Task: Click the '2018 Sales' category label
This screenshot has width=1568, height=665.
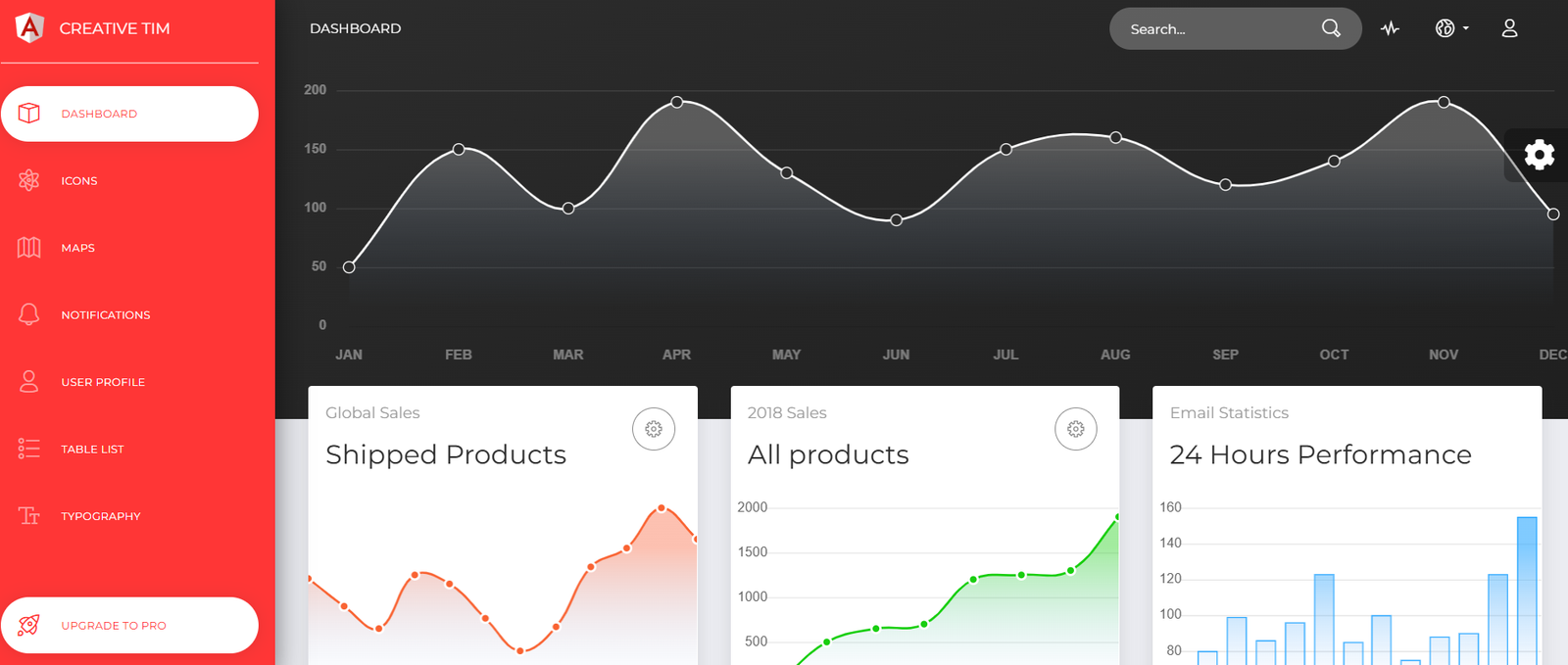Action: 787,413
